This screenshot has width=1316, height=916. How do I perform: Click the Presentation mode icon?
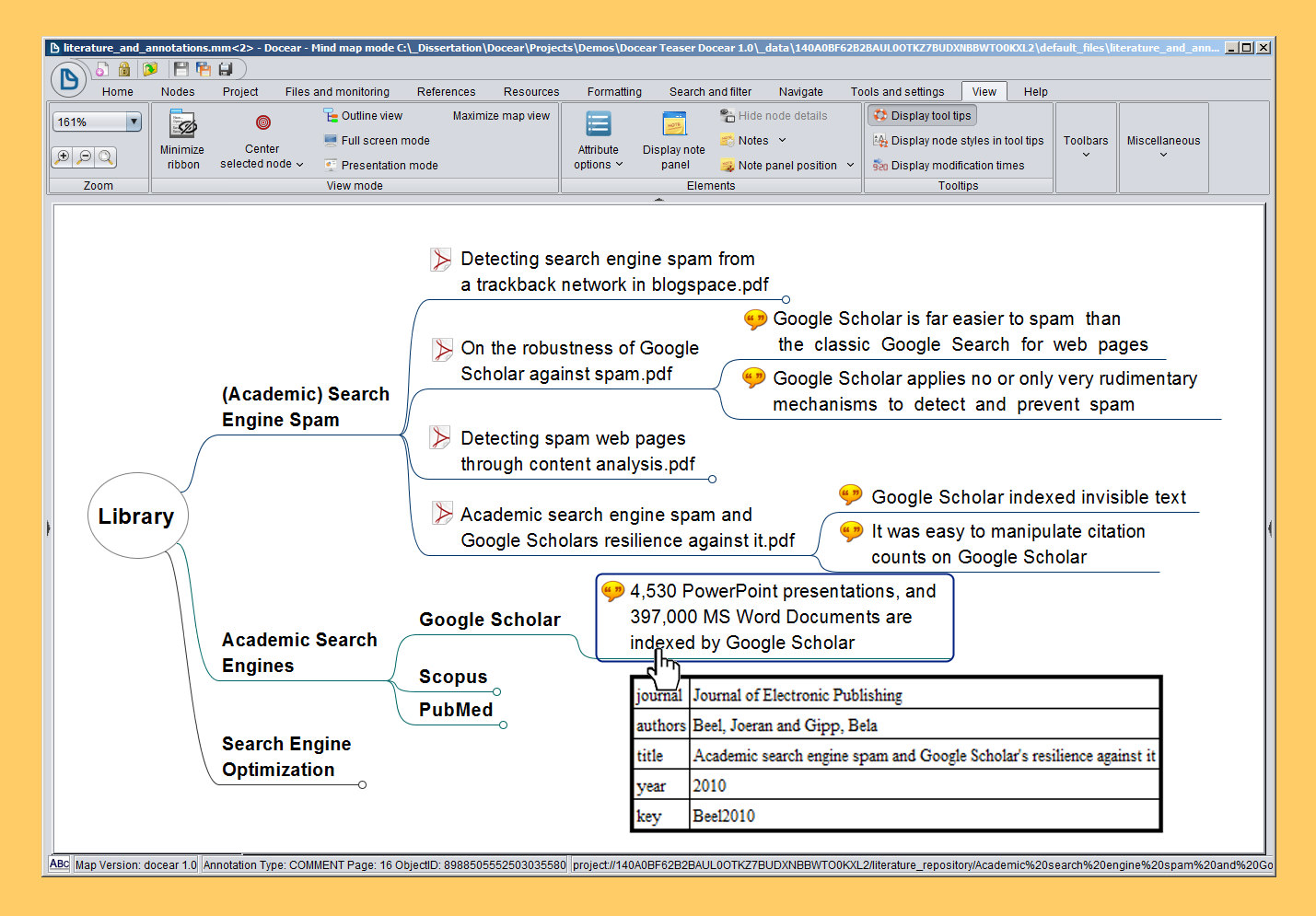331,166
